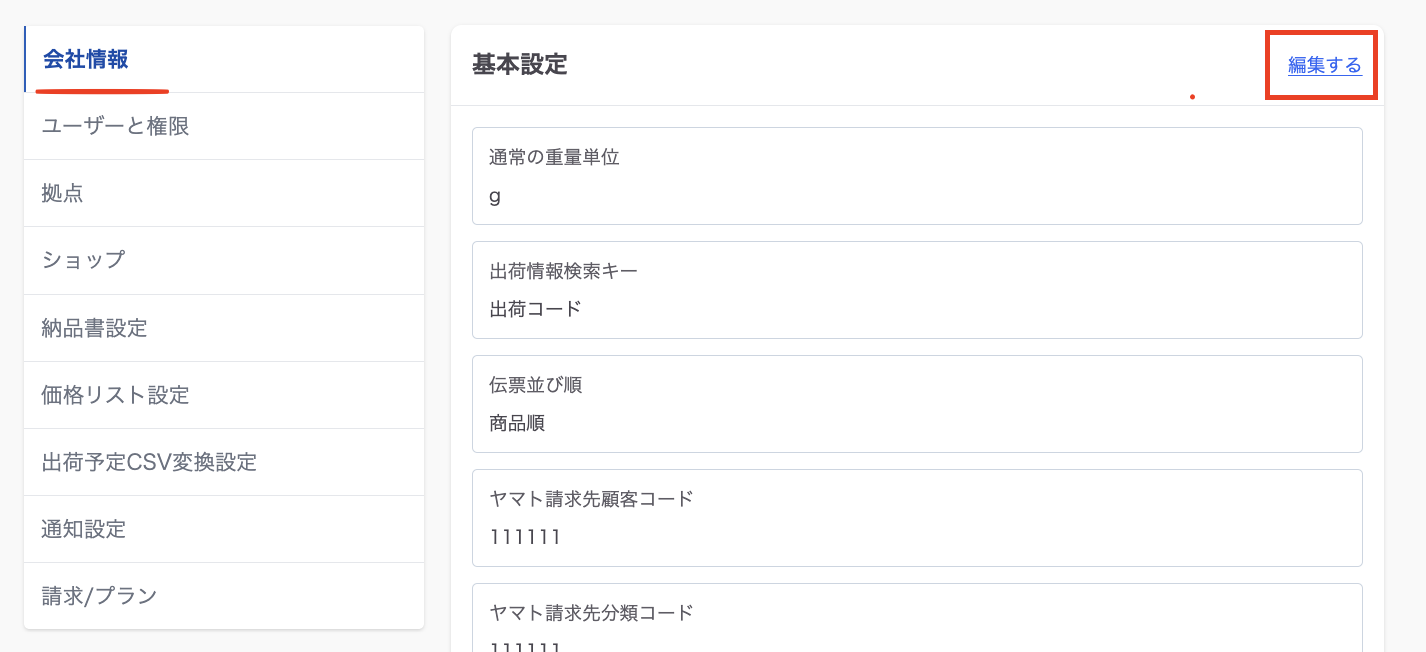Open 価格リスト設定 from the sidebar
The width and height of the screenshot is (1426, 652).
tap(115, 395)
